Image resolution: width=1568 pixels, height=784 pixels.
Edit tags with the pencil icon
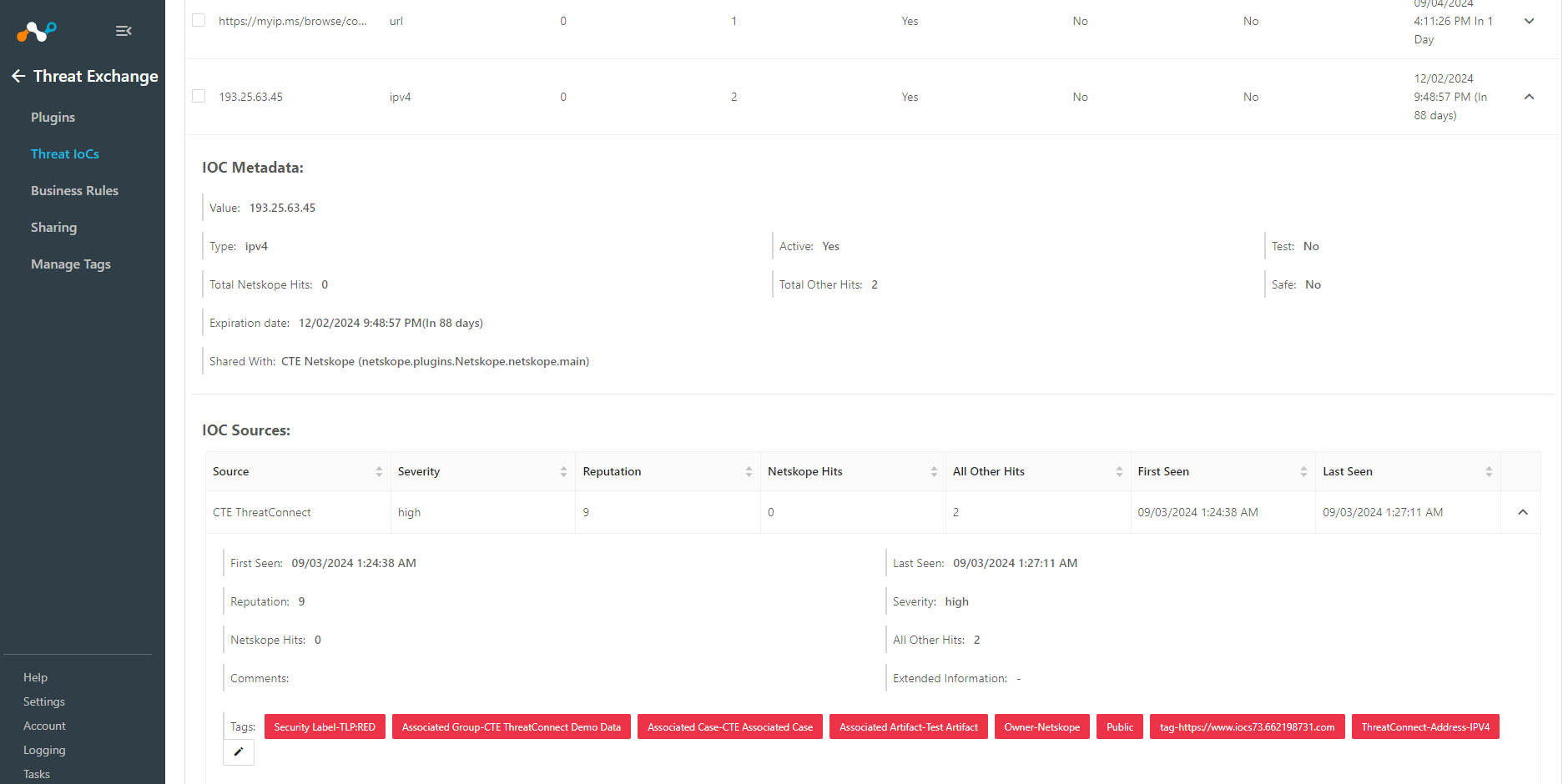pyautogui.click(x=239, y=752)
